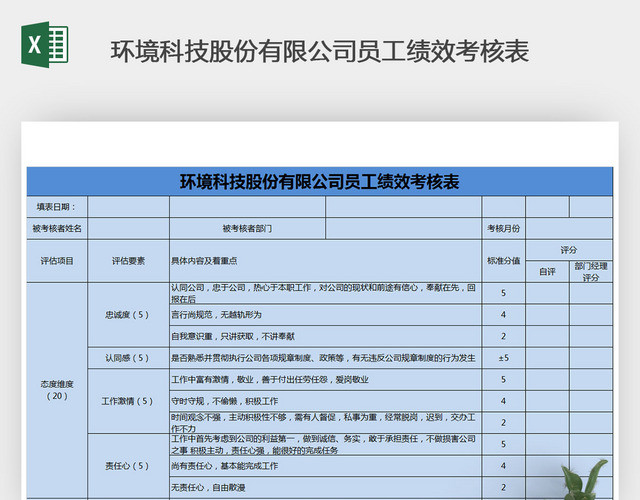Viewport: 640px width, 500px height.
Task: Click the 责任心（5） cell
Action: coord(129,466)
